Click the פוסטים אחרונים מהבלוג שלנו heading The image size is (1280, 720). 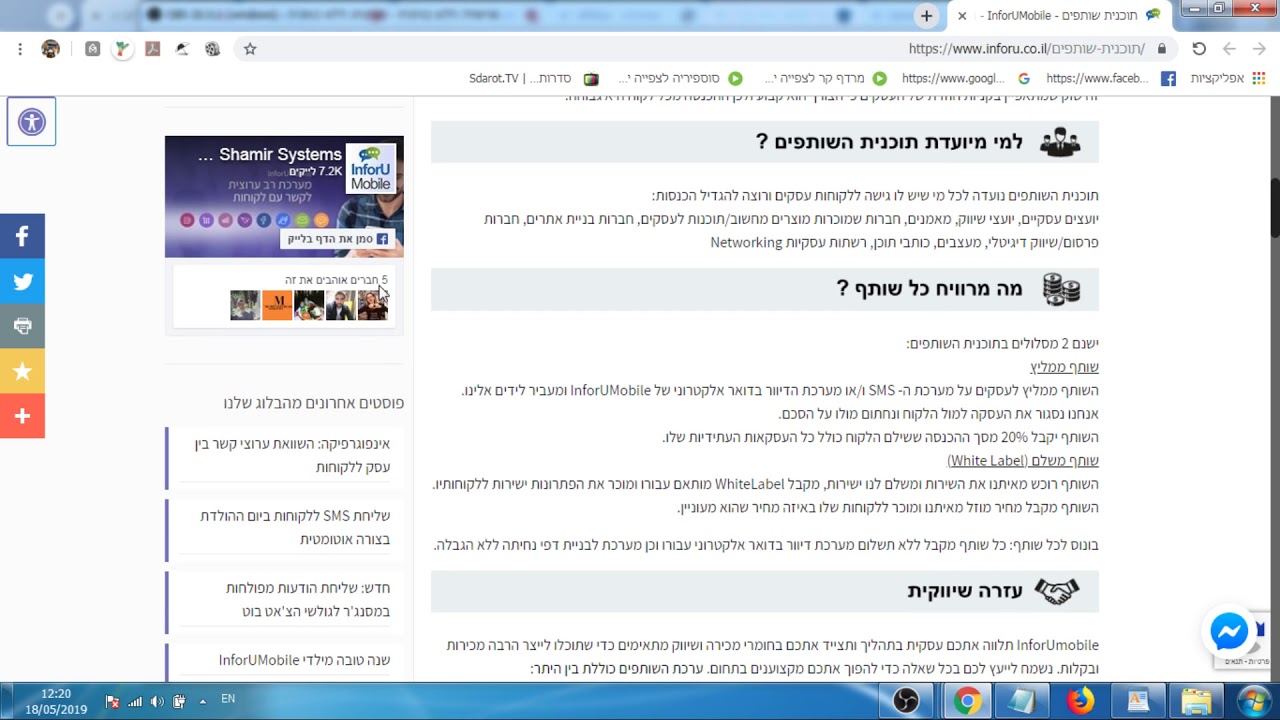click(x=314, y=403)
